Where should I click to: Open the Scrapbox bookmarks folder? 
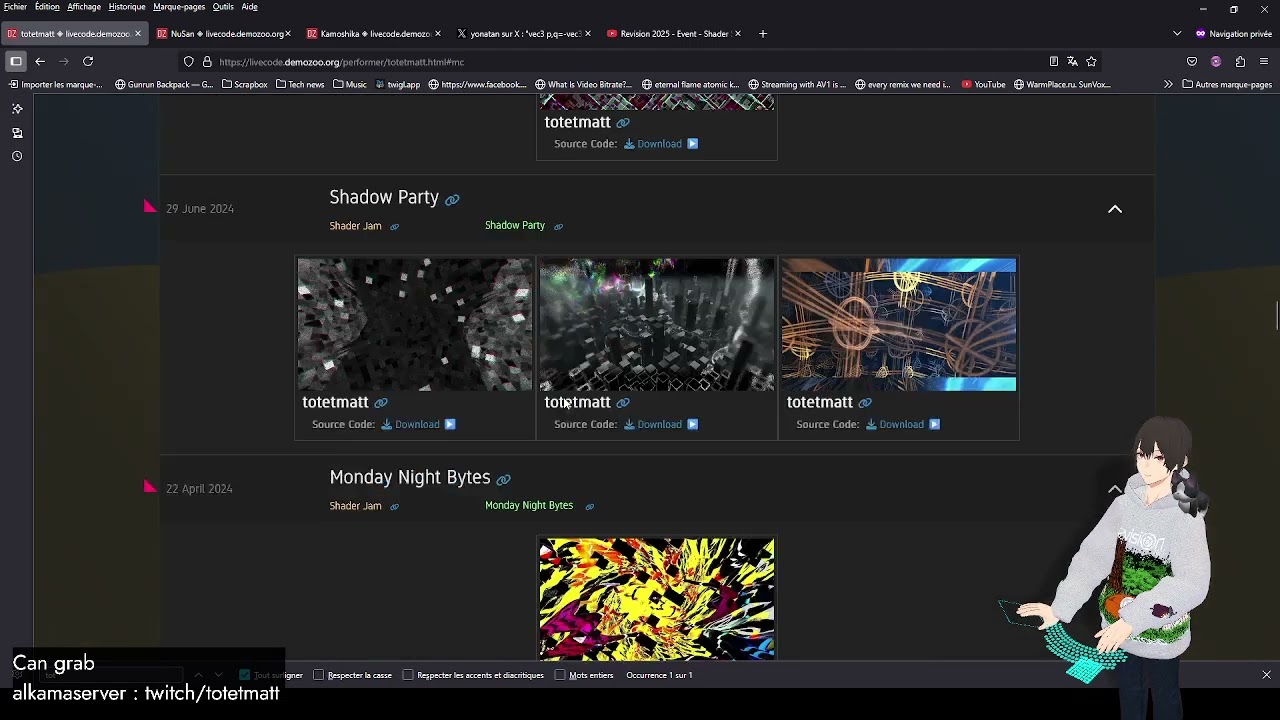(245, 84)
